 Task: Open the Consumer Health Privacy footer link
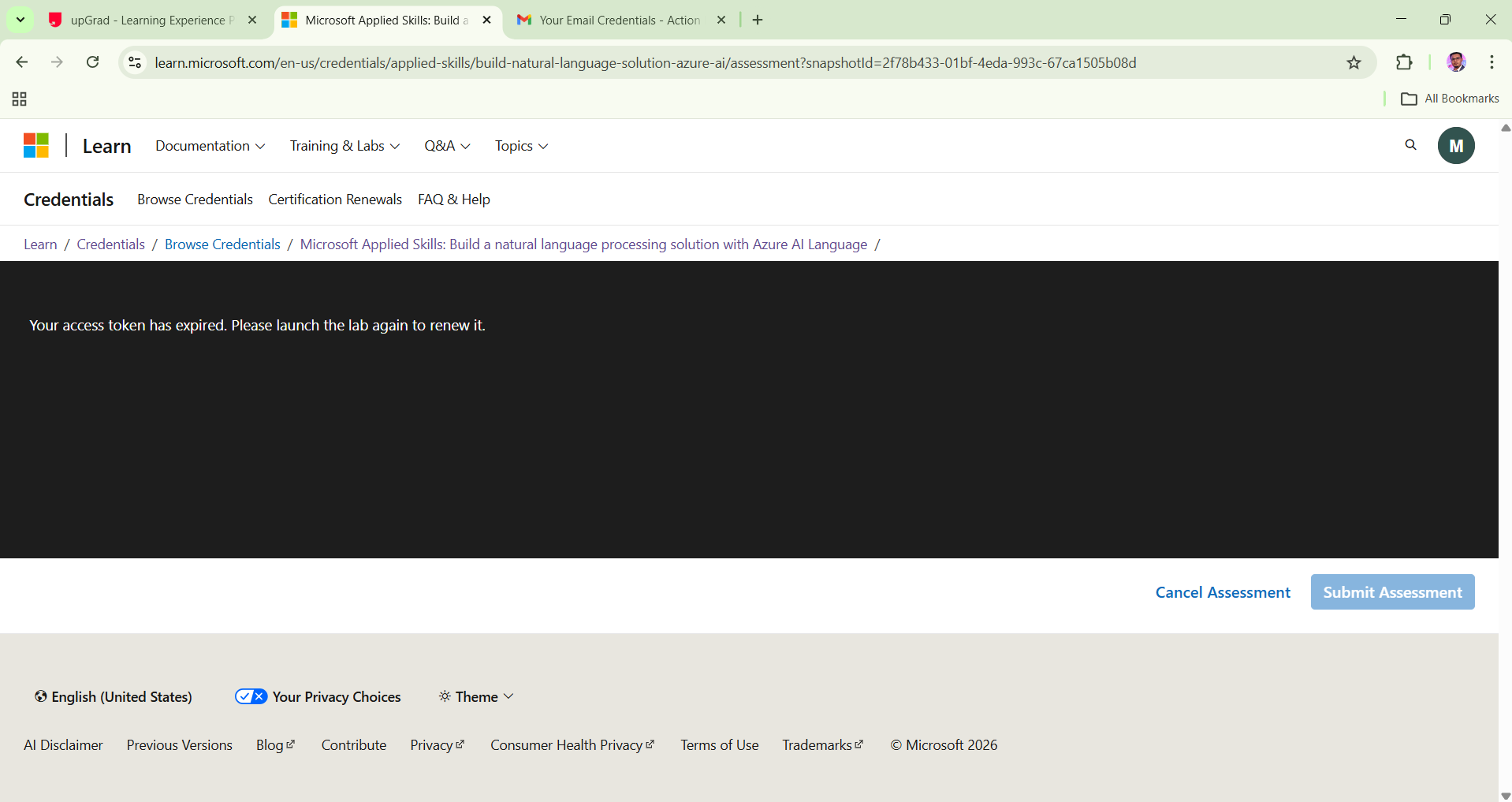[x=572, y=745]
